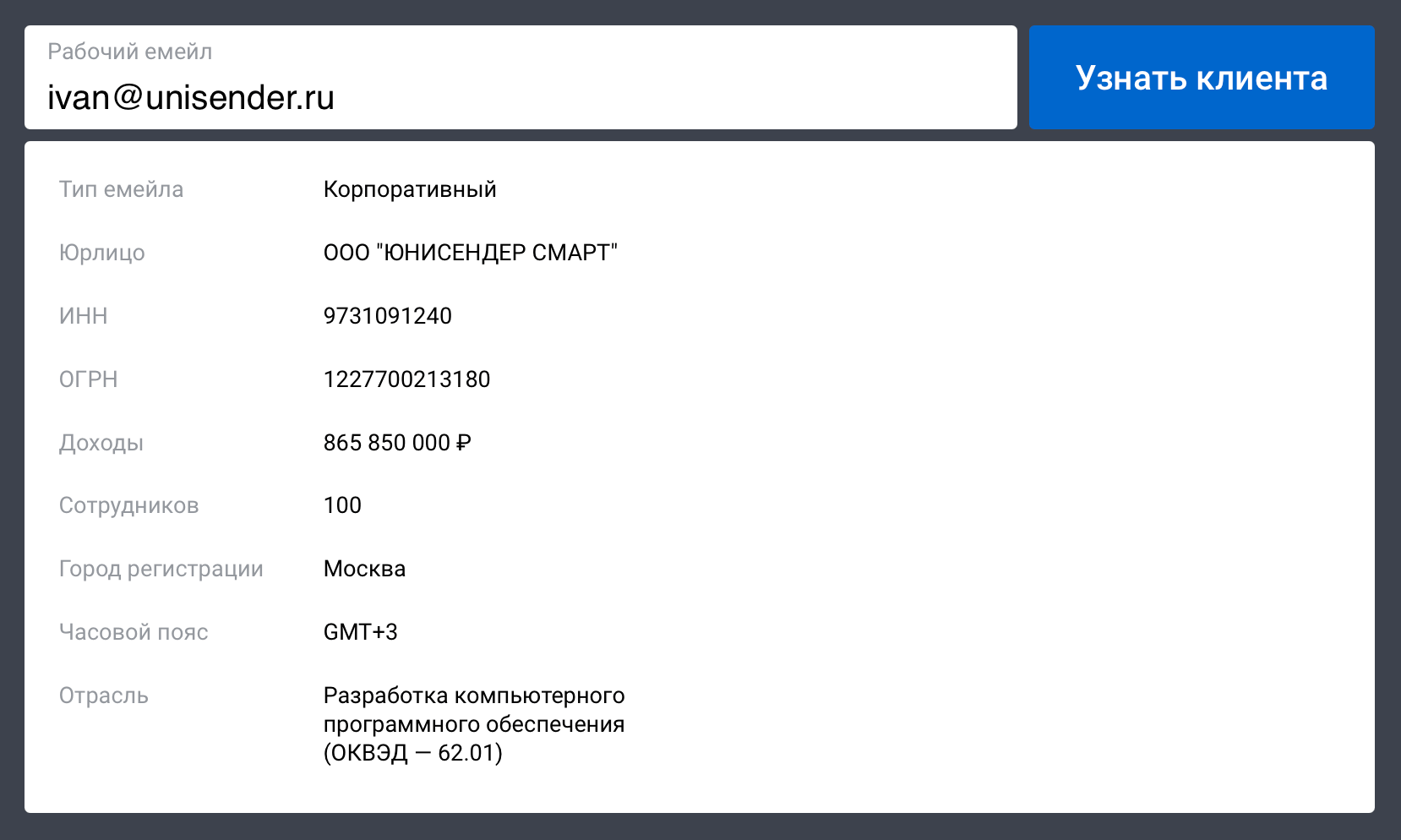This screenshot has height=840, width=1401.
Task: Click the revenue value 865 850 000 ₽
Action: (397, 443)
